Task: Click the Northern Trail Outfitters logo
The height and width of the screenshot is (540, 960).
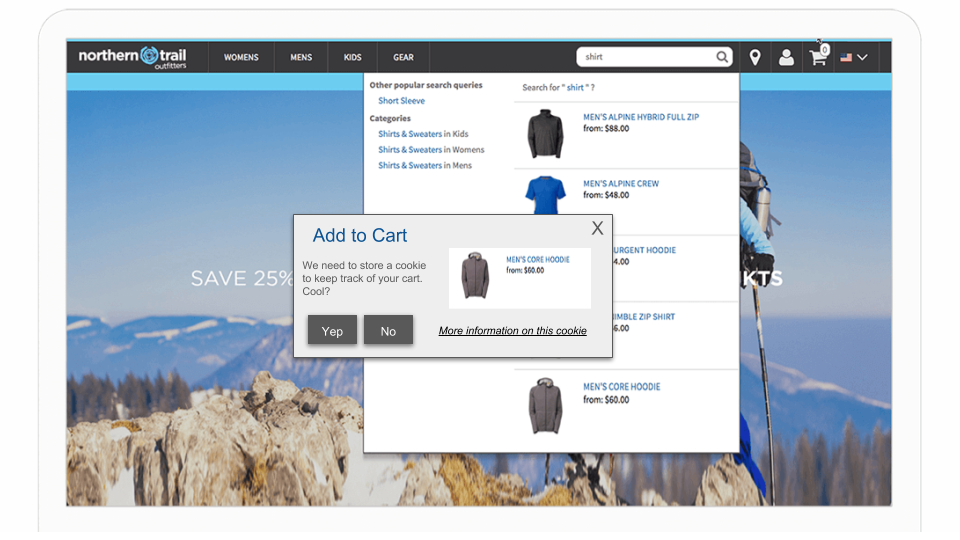Action: click(132, 57)
